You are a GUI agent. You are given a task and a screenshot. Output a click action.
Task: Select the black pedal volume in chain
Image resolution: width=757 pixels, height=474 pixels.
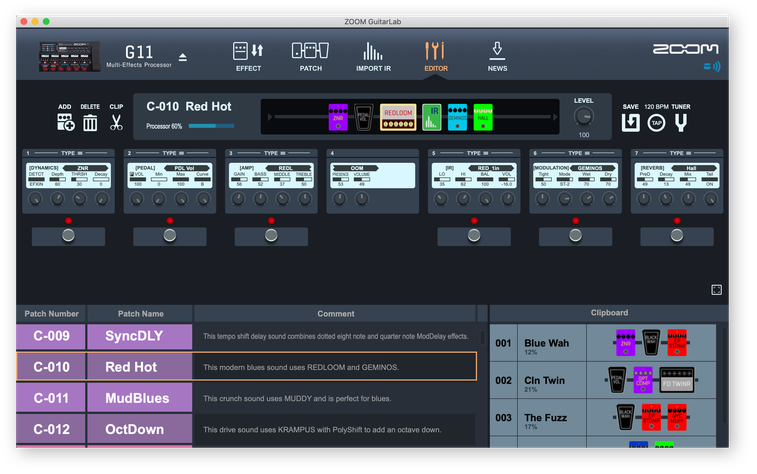coord(364,117)
